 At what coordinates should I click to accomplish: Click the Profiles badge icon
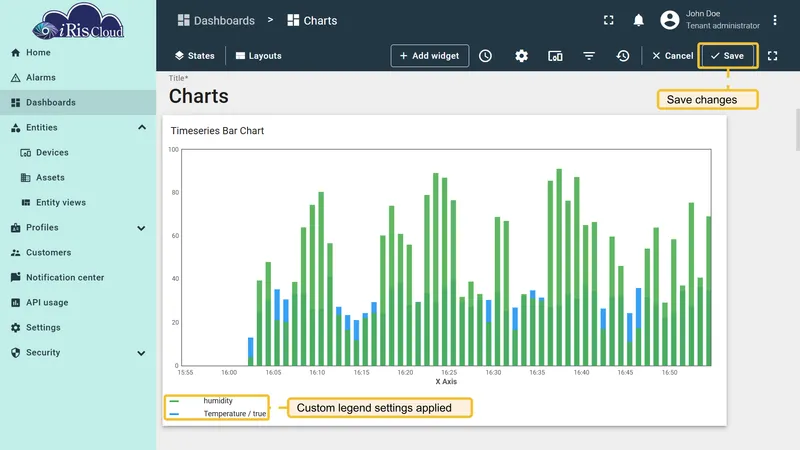click(15, 228)
